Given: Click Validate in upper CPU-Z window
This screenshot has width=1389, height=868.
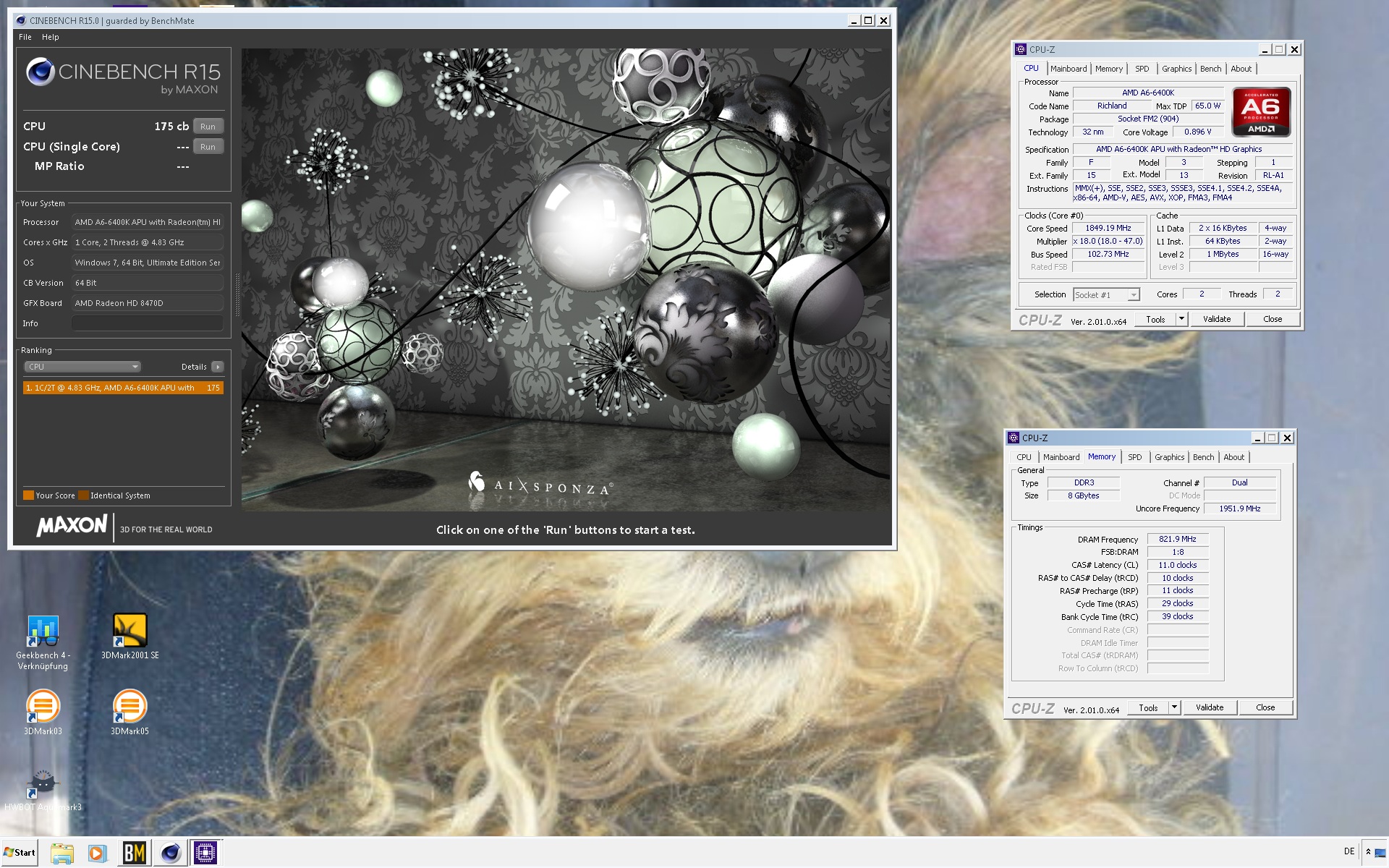Looking at the screenshot, I should pos(1217,319).
